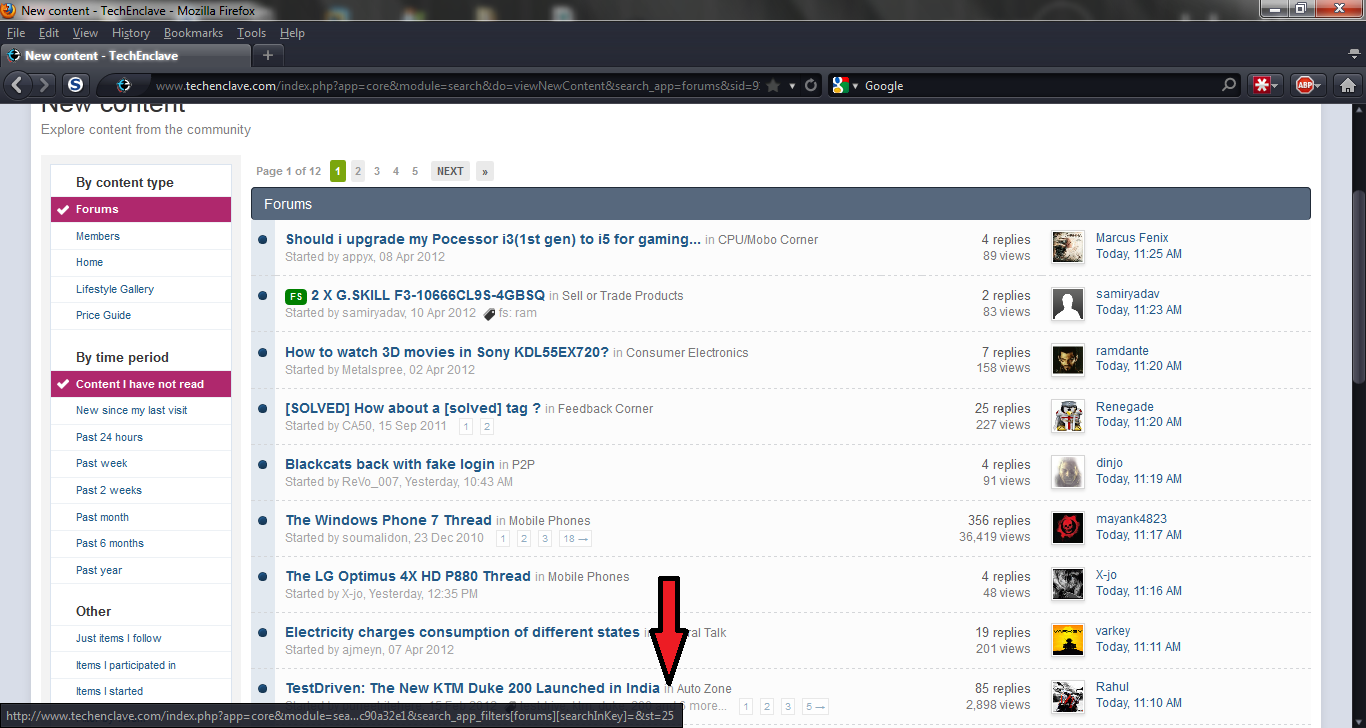Click the magnifier icon in the Google search box
The width and height of the screenshot is (1366, 728).
coord(1229,86)
